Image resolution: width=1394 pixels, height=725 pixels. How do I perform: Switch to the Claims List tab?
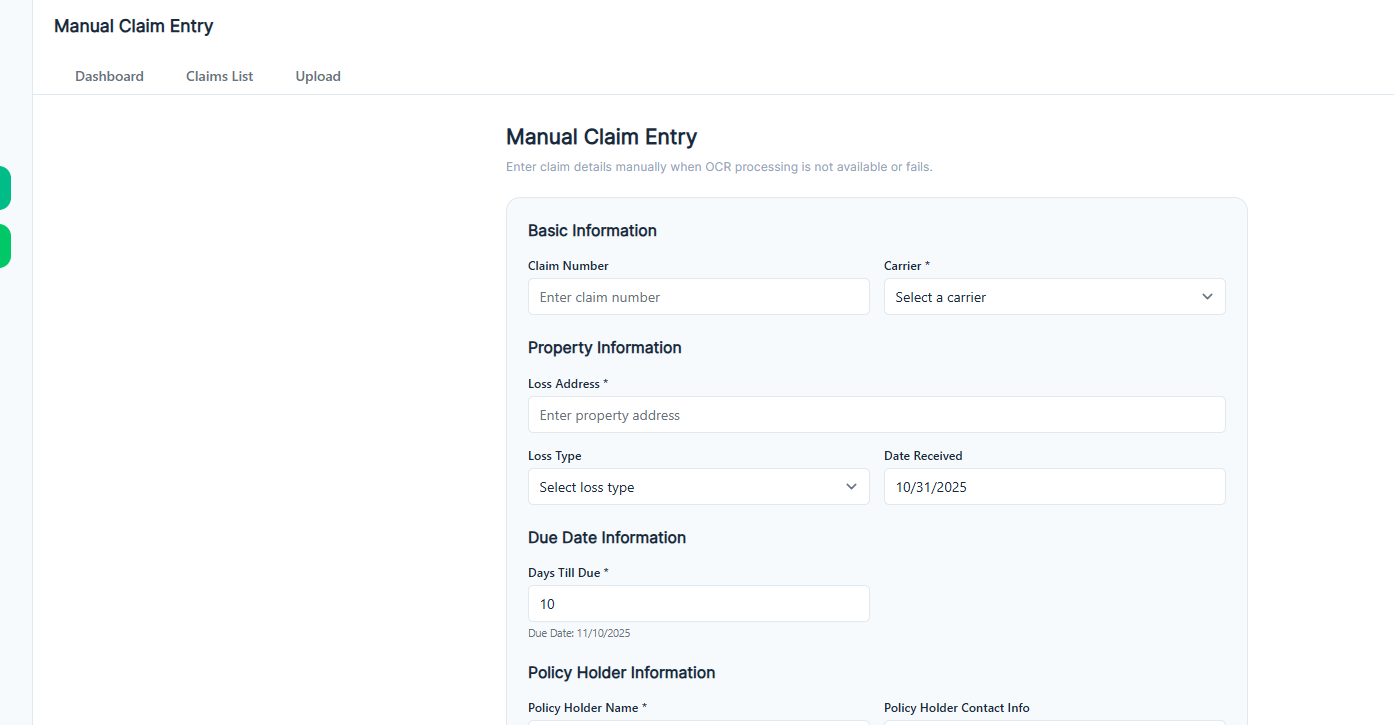coord(219,75)
